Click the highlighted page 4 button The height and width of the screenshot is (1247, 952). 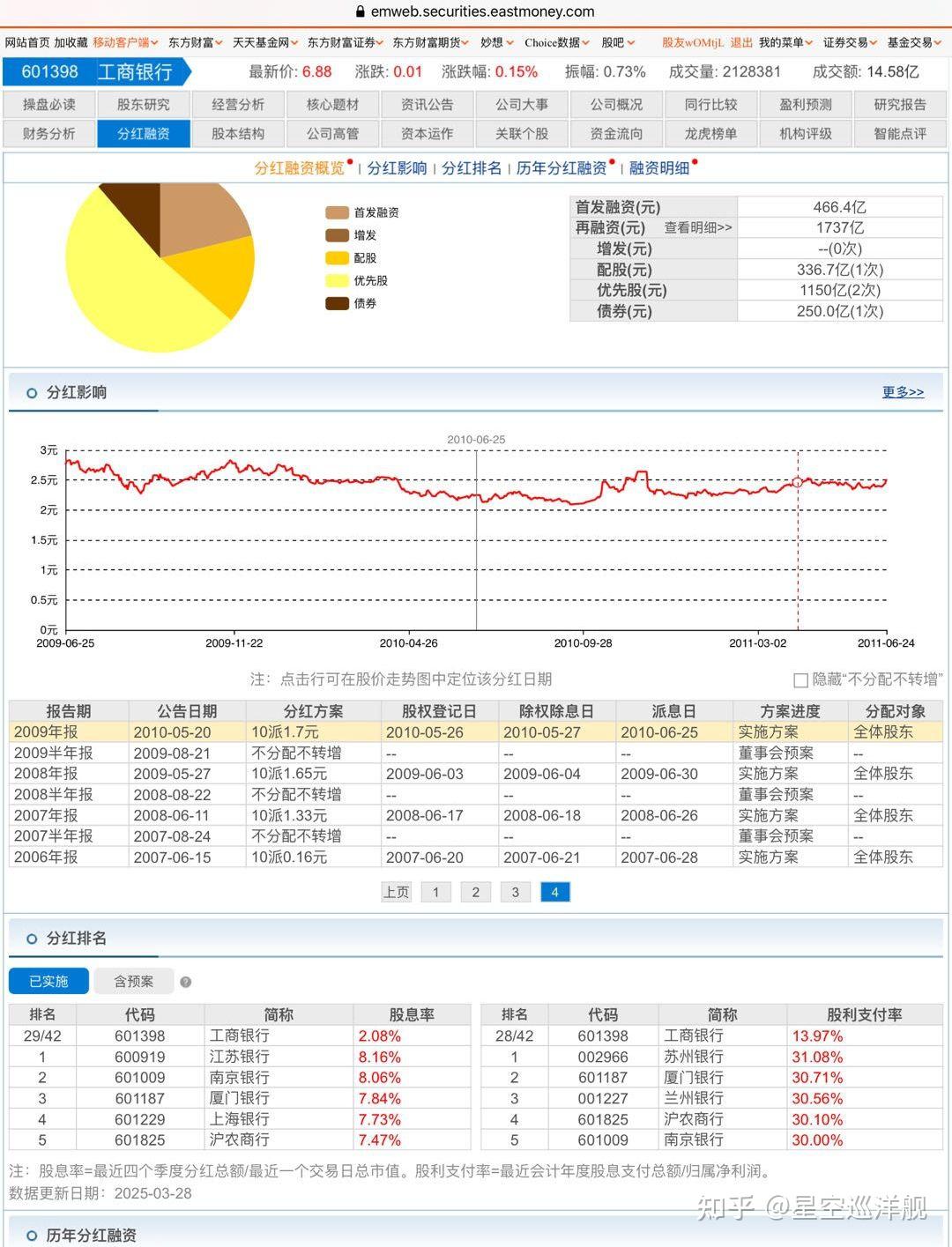click(x=554, y=893)
